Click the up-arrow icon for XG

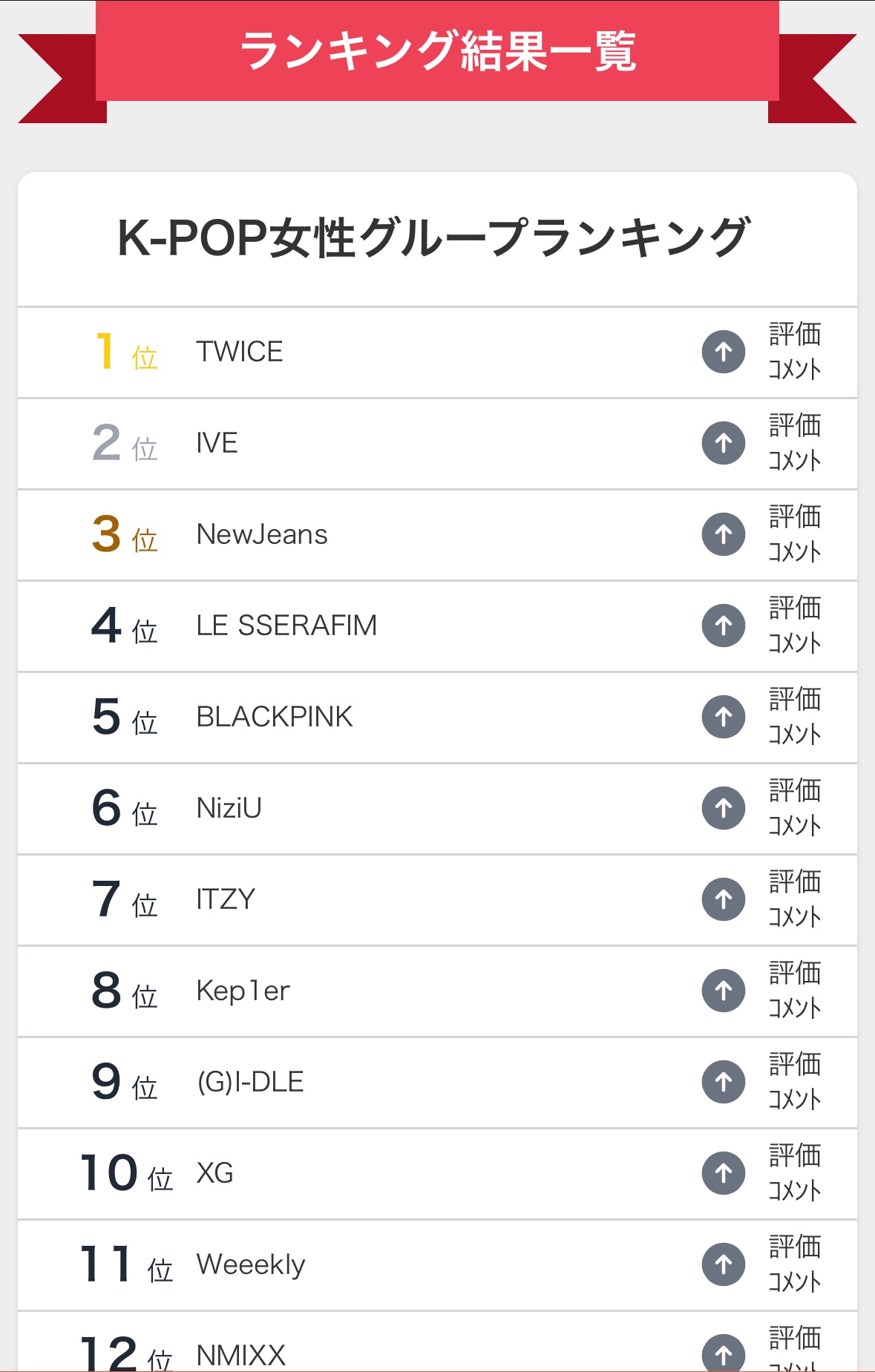[x=724, y=1173]
